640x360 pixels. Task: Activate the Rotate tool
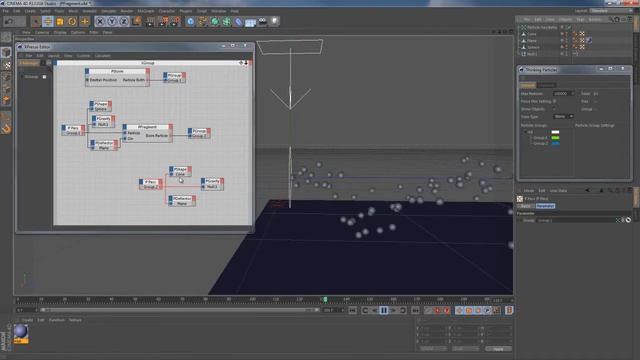coord(72,21)
